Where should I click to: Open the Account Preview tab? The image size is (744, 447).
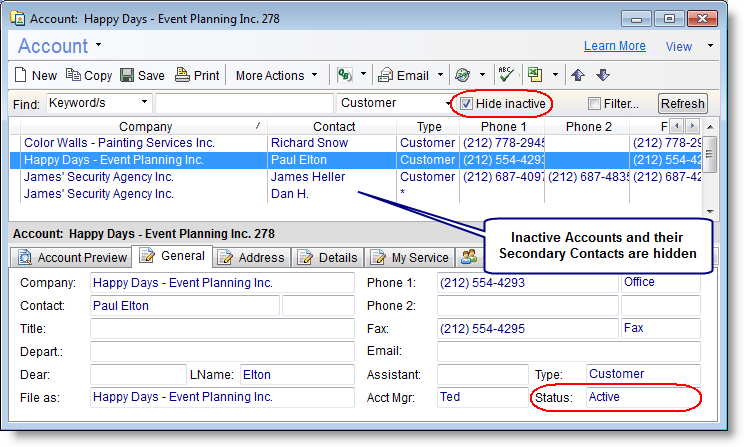73,257
